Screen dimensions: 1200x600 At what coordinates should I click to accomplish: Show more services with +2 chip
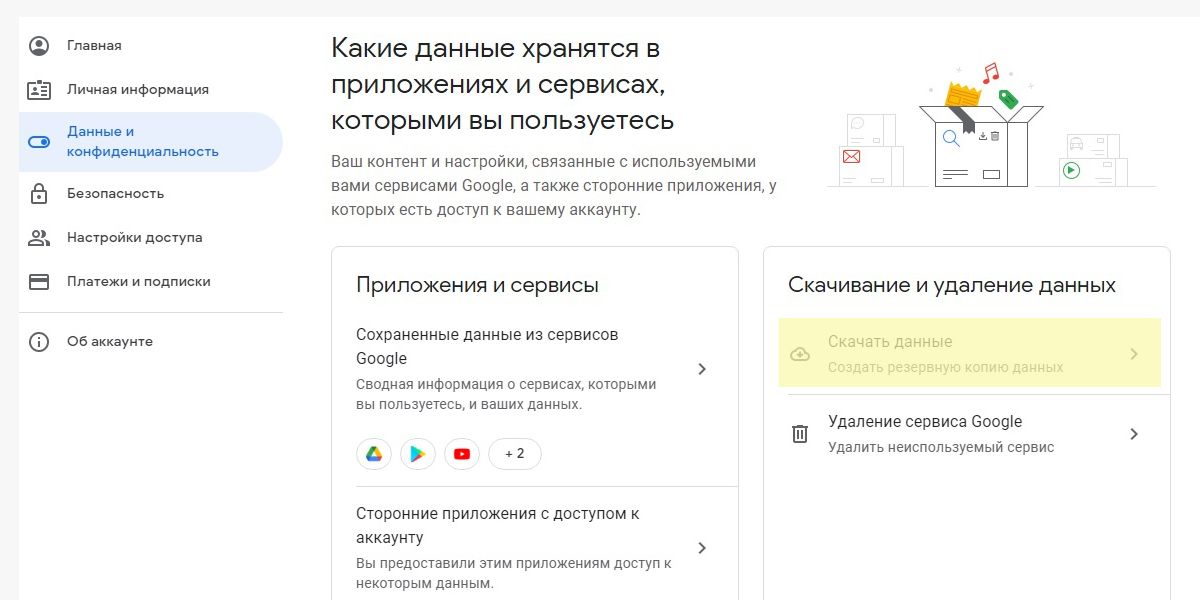tap(514, 454)
